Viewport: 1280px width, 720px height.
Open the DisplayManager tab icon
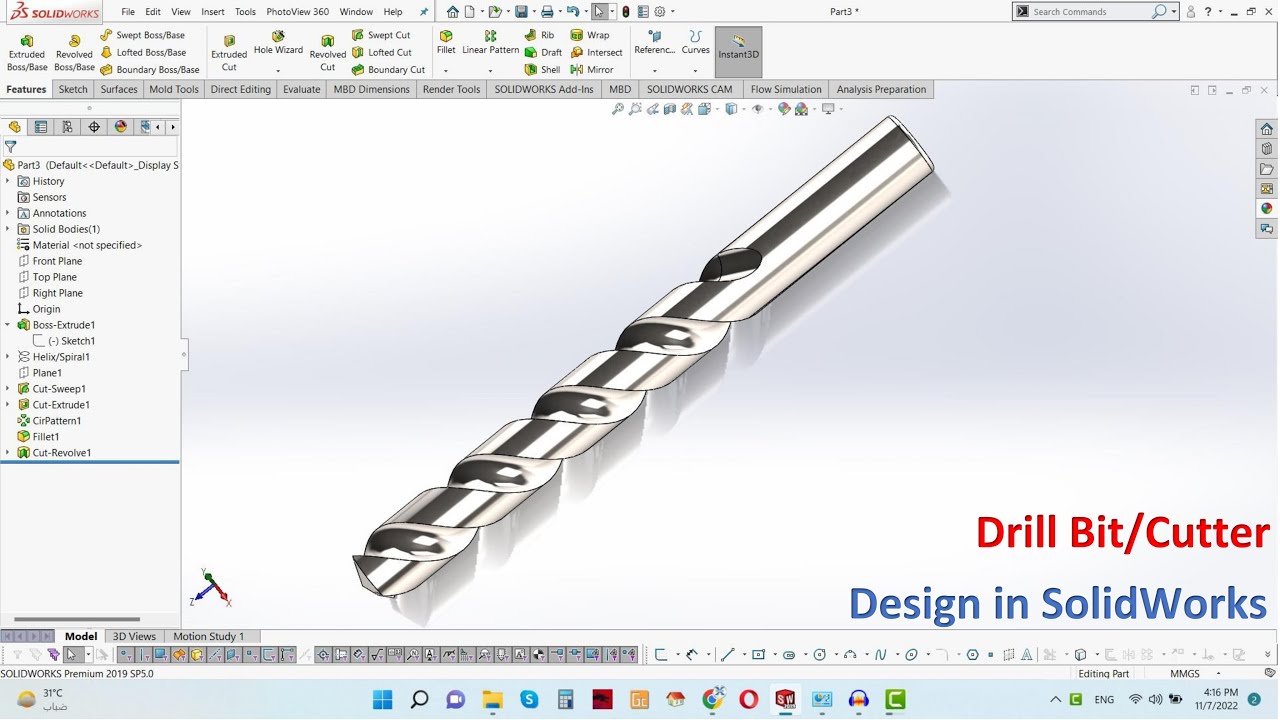[121, 127]
